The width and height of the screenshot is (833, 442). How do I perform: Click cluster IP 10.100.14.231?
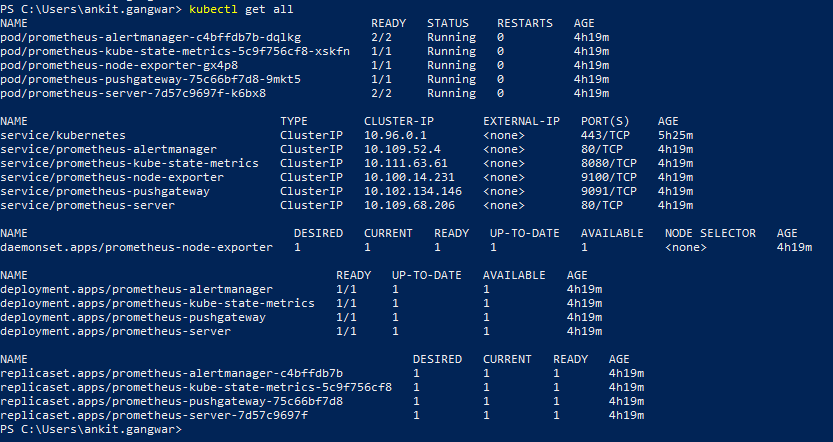[409, 177]
